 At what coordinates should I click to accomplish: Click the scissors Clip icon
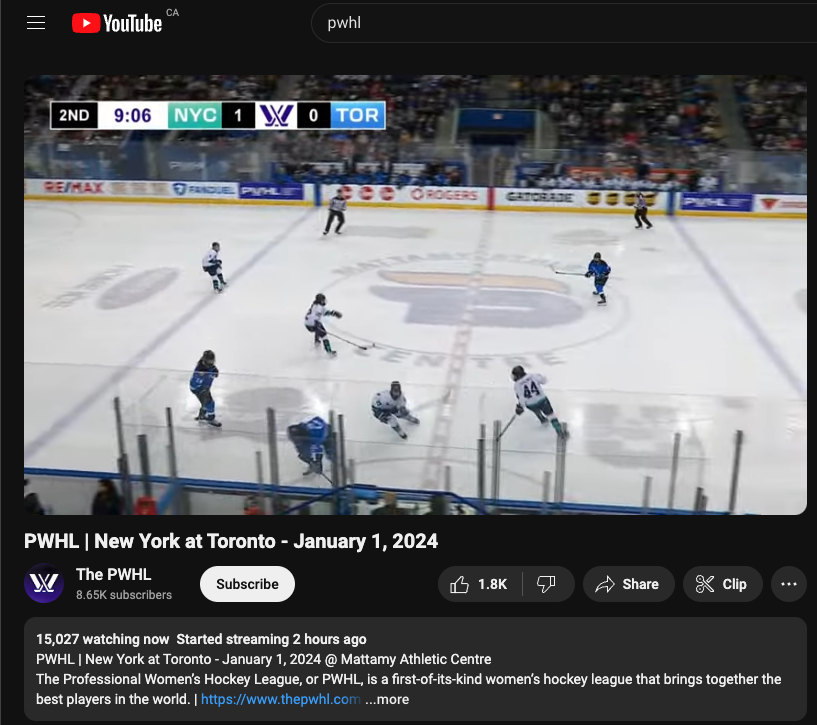click(x=704, y=584)
